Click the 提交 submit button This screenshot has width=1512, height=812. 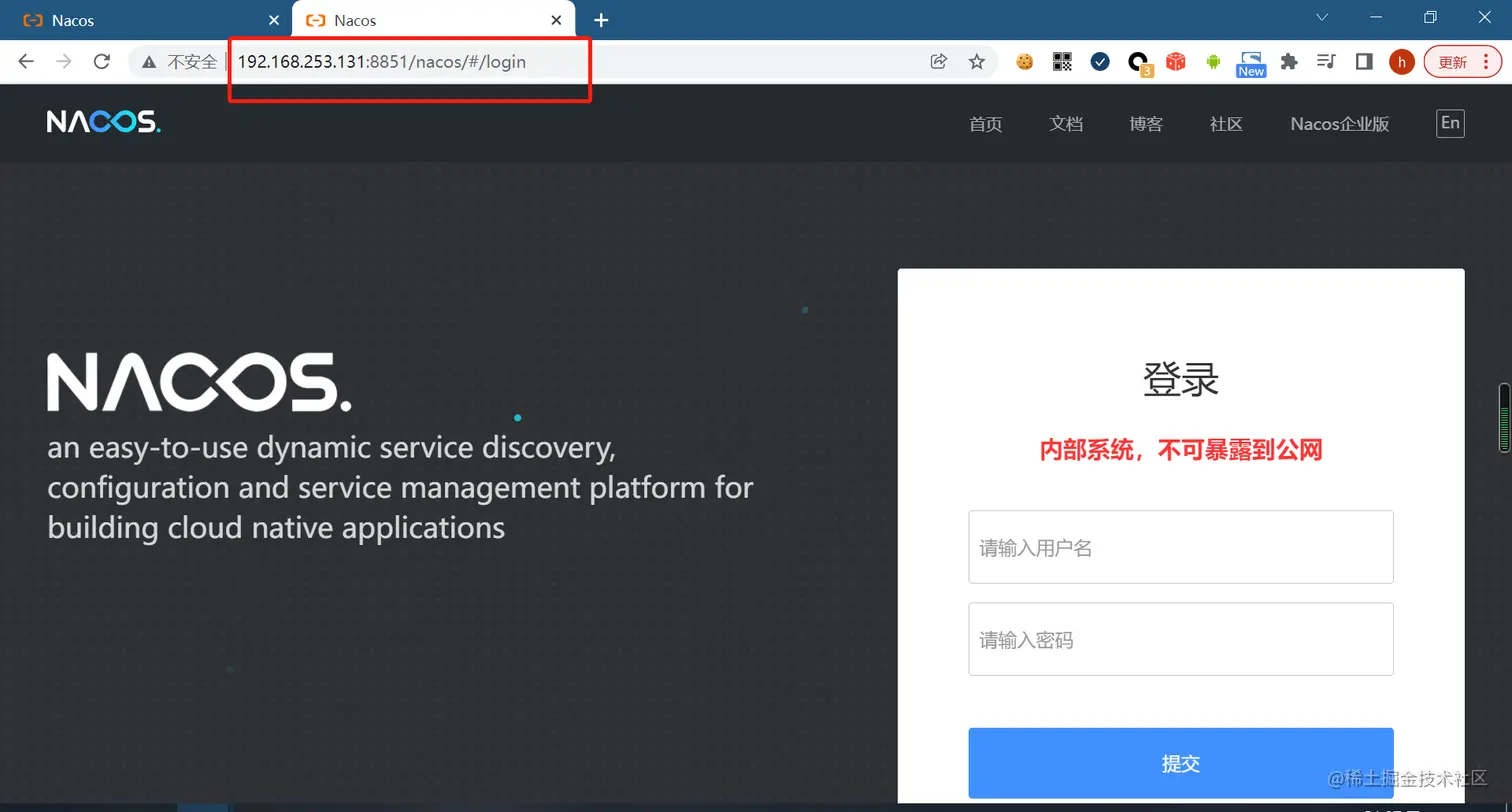tap(1181, 763)
